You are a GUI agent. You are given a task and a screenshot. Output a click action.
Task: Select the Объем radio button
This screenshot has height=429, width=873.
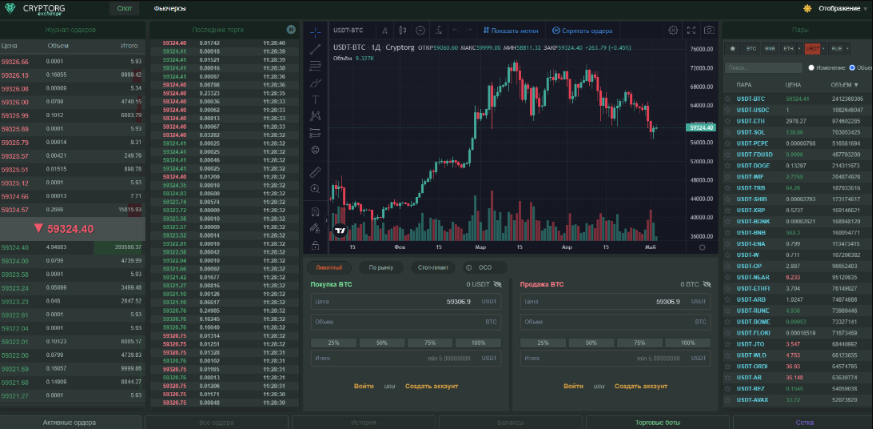[852, 67]
